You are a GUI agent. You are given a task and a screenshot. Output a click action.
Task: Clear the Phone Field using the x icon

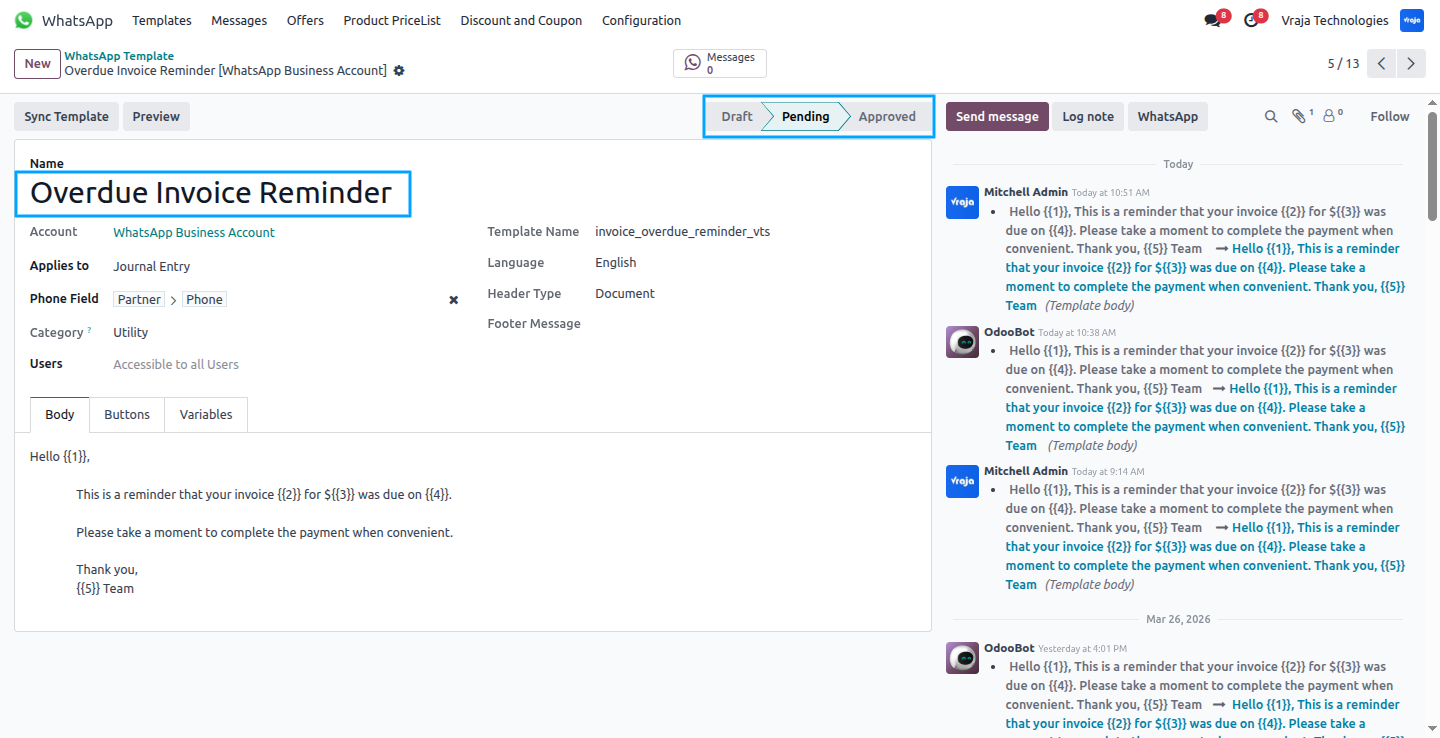coord(453,300)
